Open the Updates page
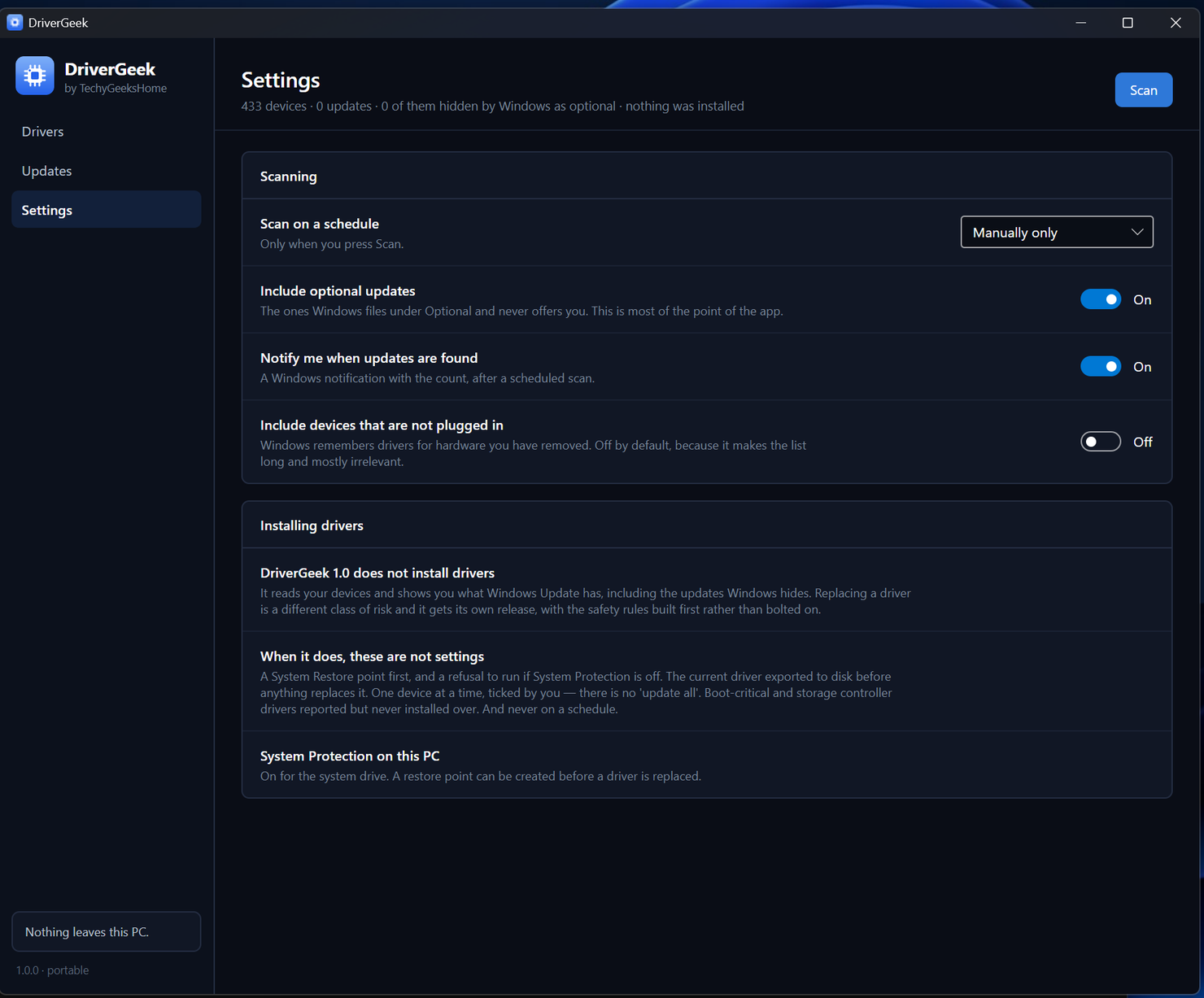 pos(106,171)
